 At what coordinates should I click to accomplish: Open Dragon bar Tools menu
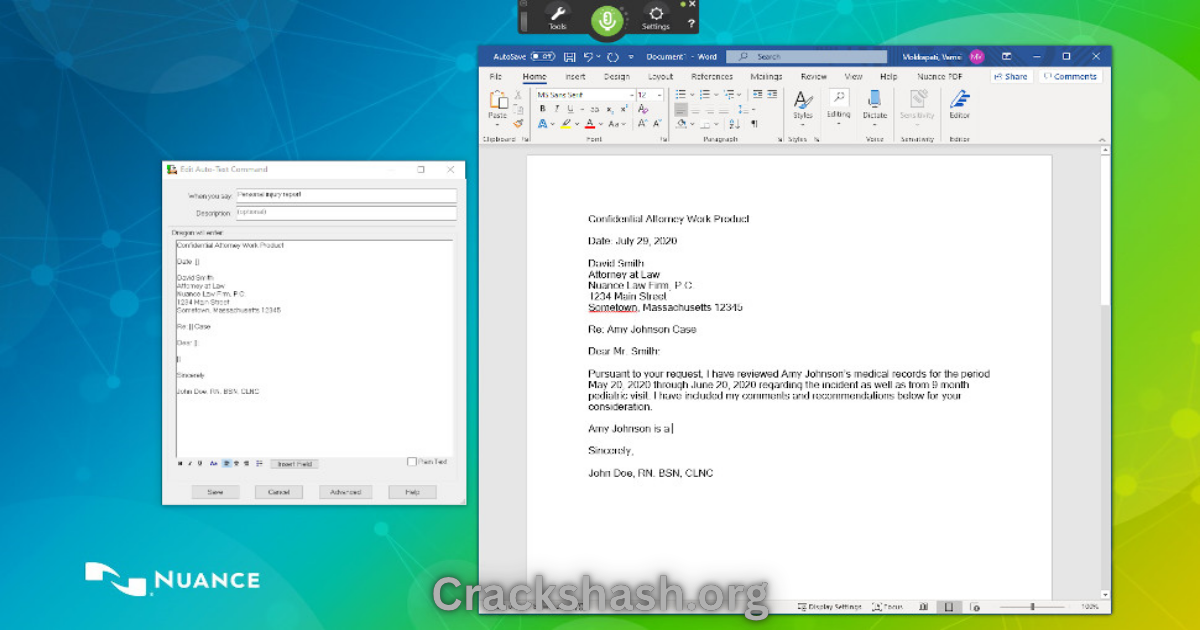click(x=558, y=17)
